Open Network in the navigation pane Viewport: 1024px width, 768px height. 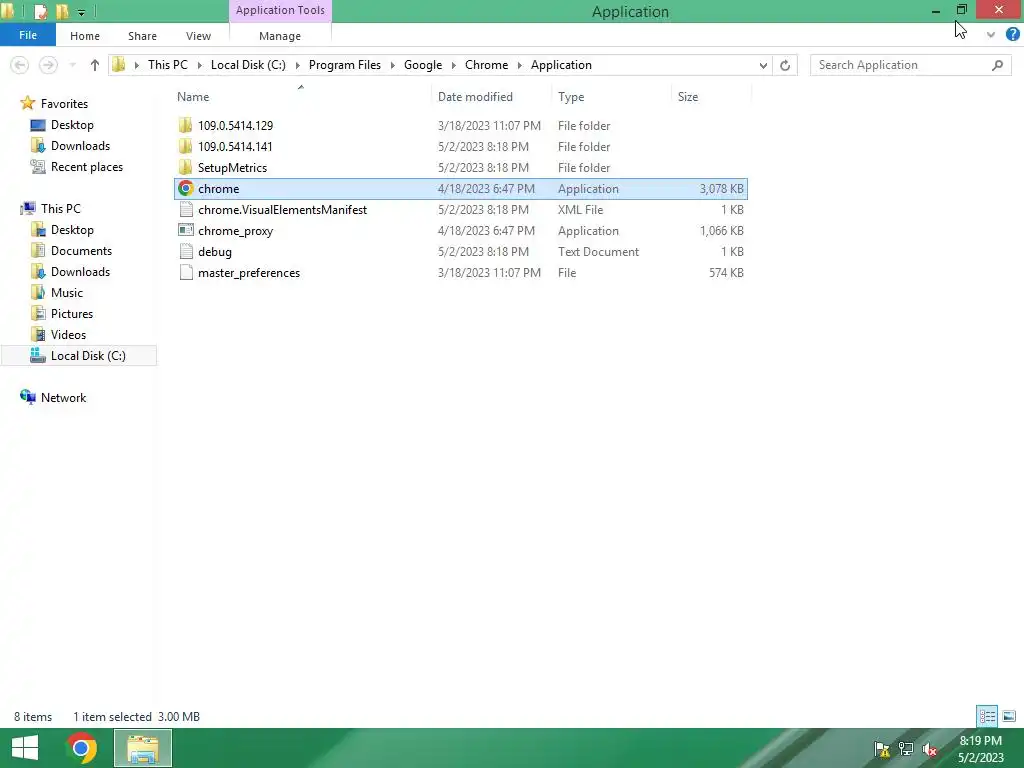tap(63, 398)
